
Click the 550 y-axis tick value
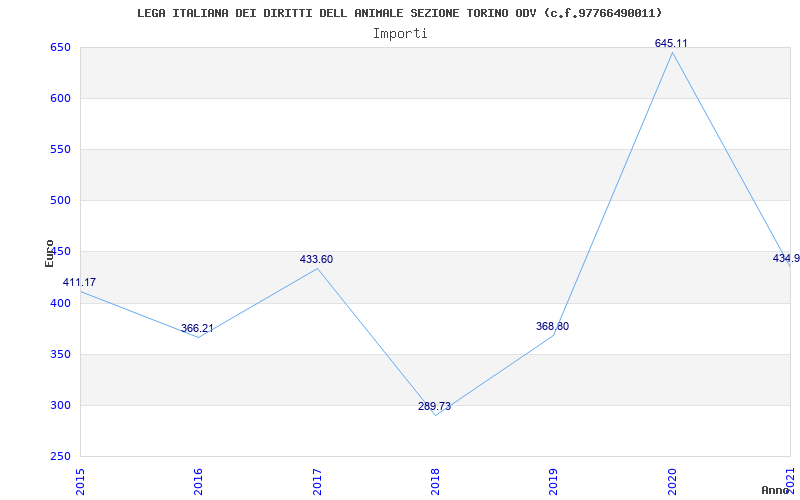click(60, 149)
